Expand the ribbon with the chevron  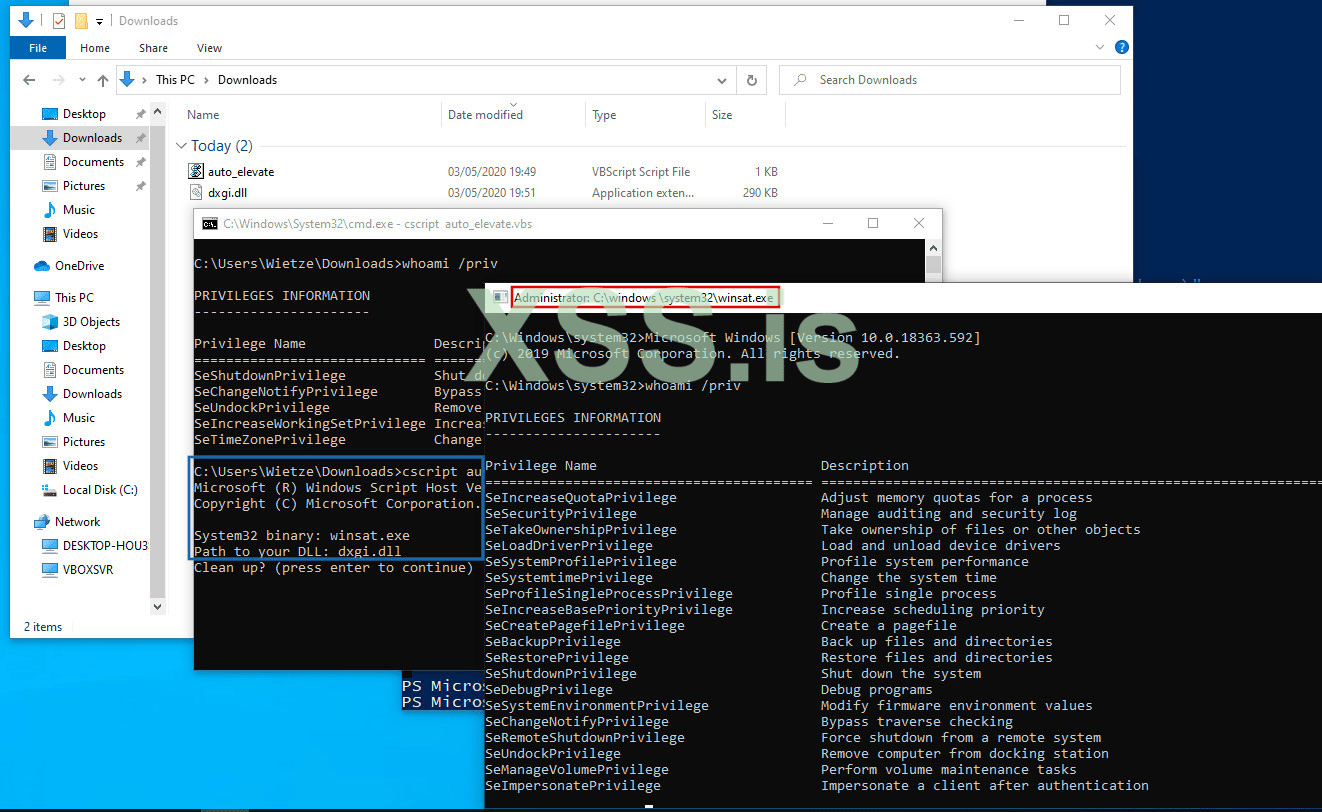click(1101, 47)
